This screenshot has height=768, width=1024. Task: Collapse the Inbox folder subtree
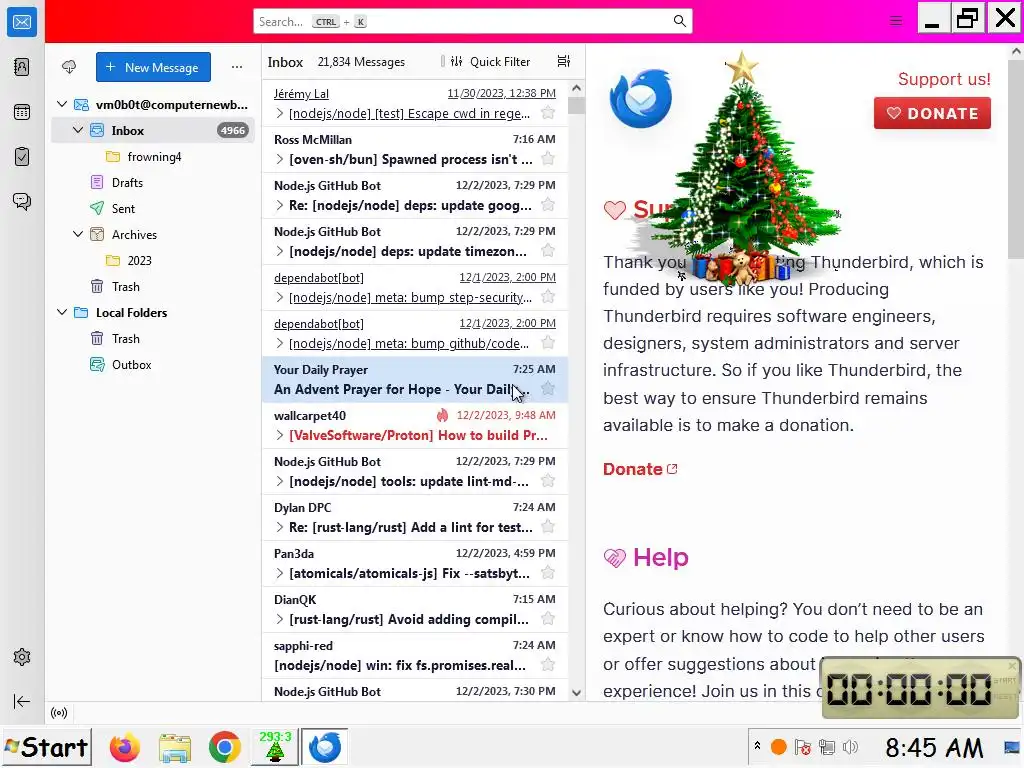(x=78, y=130)
